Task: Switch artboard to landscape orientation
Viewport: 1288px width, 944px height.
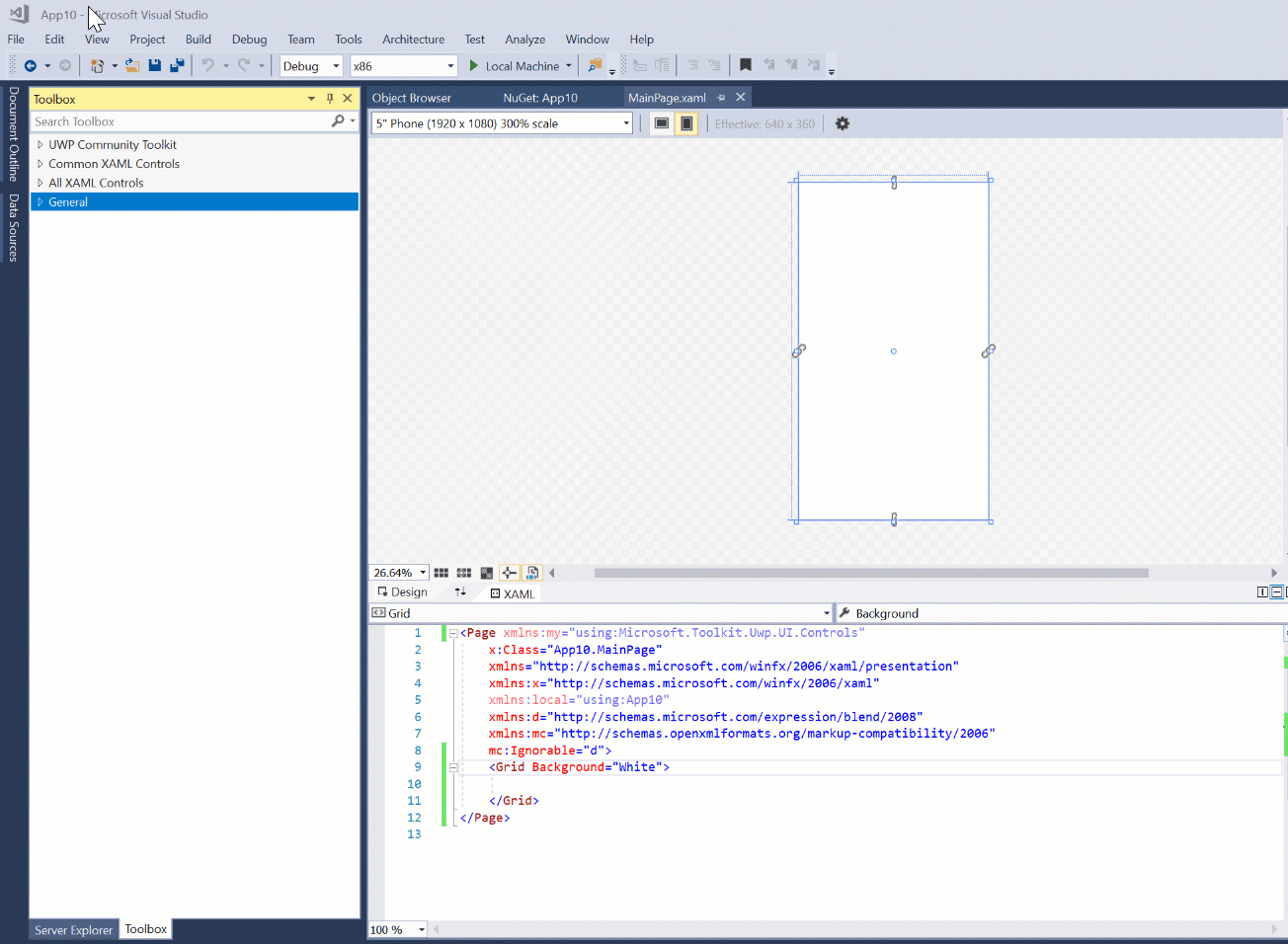Action: coord(661,122)
